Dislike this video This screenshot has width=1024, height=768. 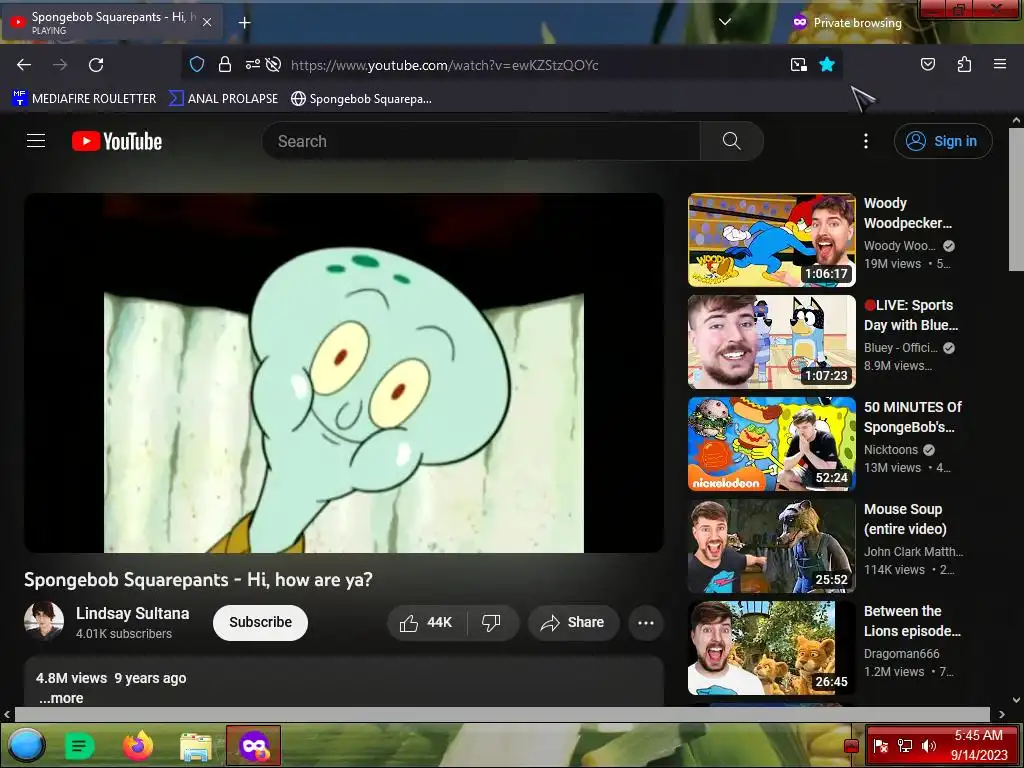492,623
